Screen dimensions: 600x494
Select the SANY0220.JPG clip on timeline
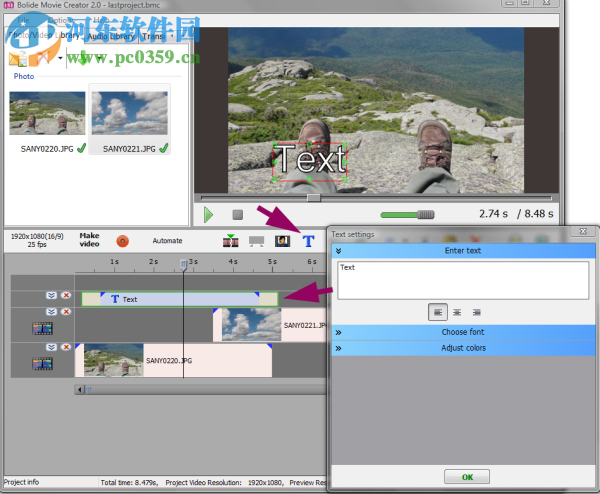click(x=173, y=360)
